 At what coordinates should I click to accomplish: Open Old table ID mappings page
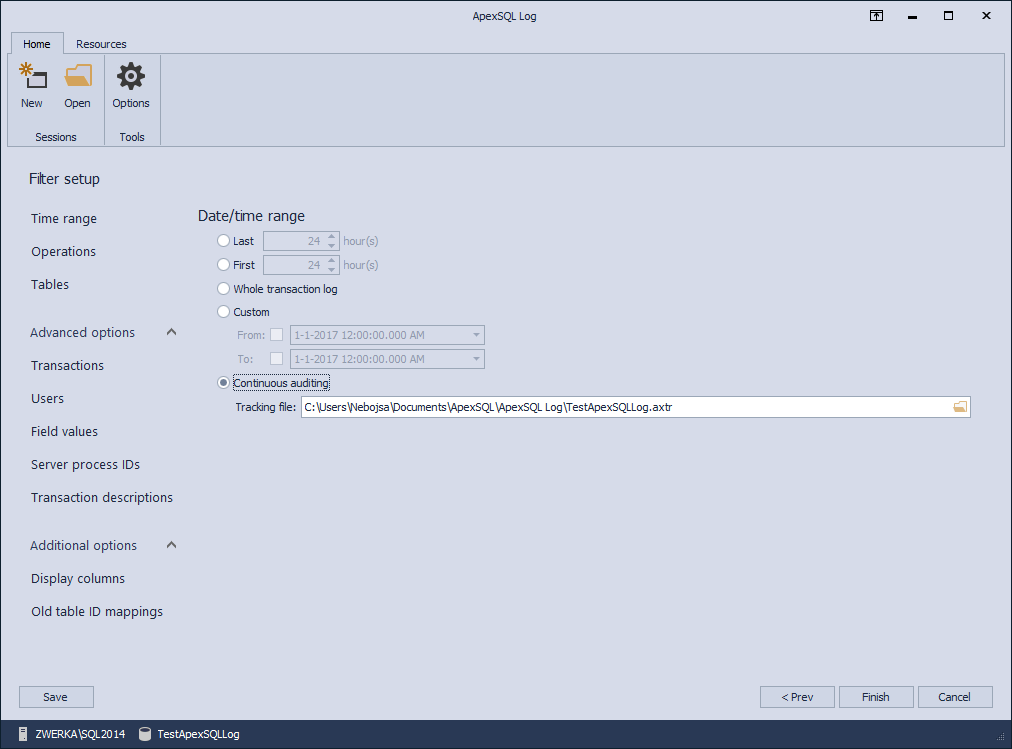pos(97,612)
